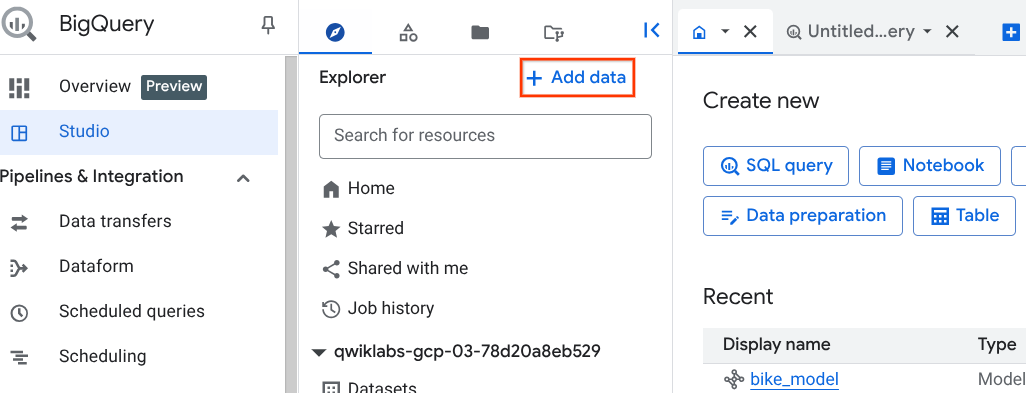Open the repository folder icon tab
The image size is (1026, 393).
tap(554, 32)
